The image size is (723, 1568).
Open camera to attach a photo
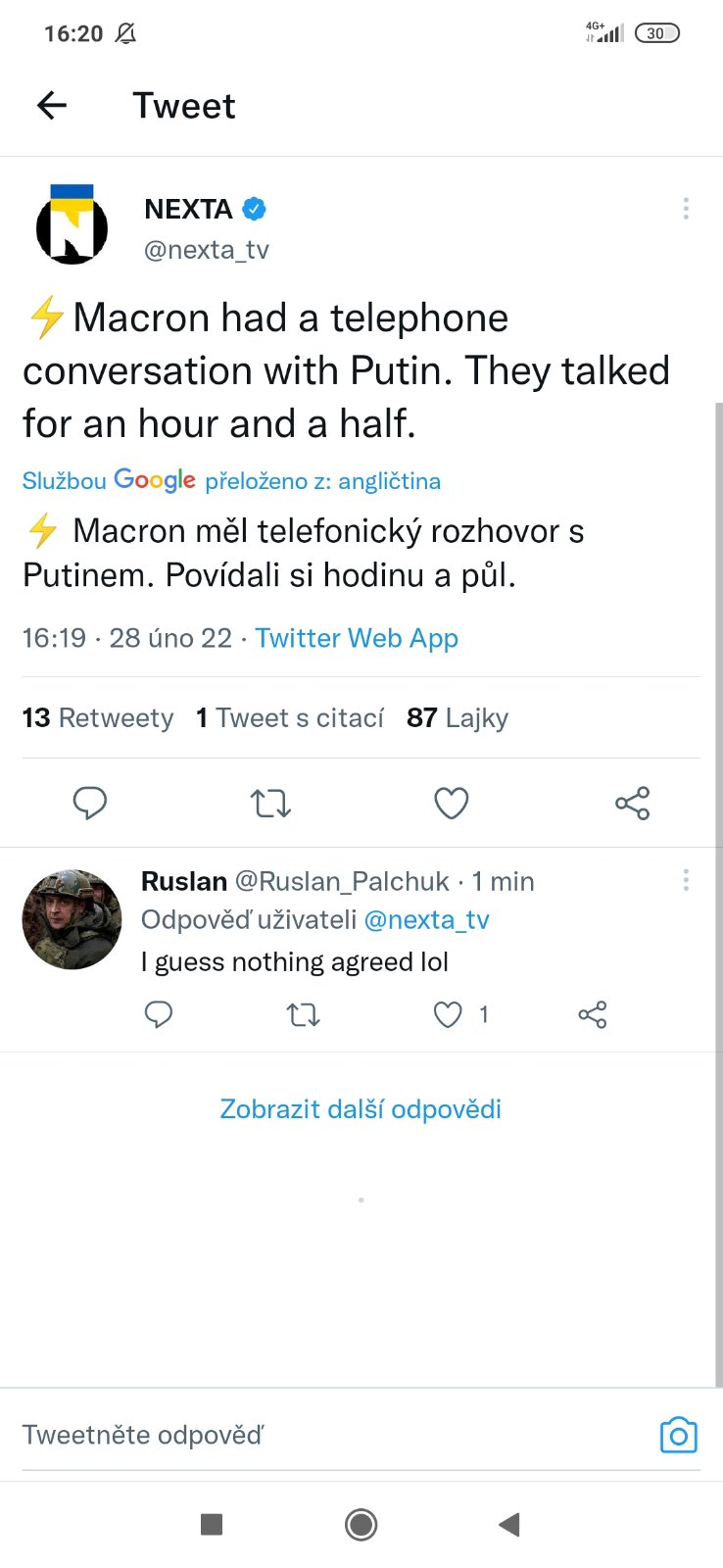[x=678, y=1435]
